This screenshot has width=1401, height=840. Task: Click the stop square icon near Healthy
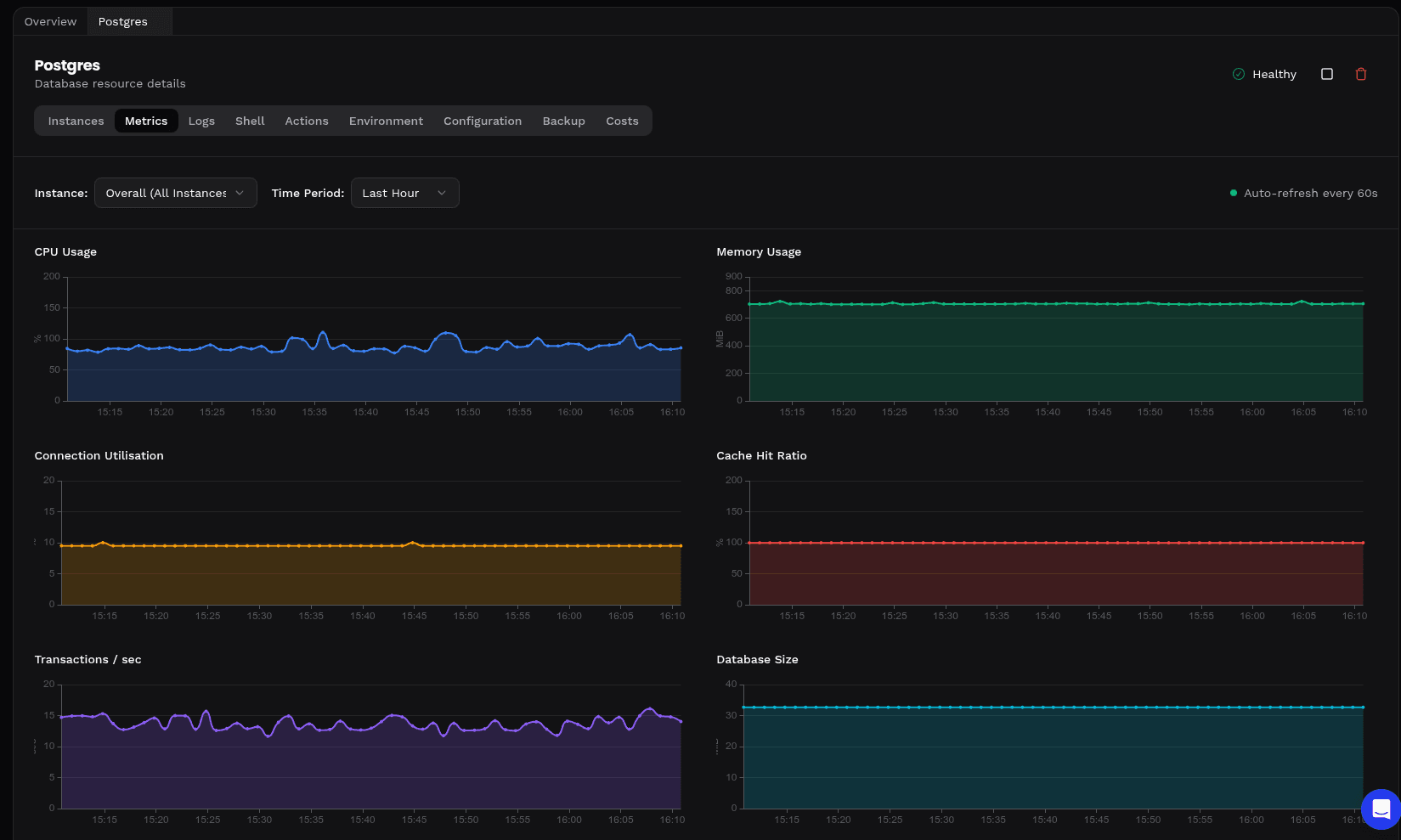pyautogui.click(x=1327, y=74)
